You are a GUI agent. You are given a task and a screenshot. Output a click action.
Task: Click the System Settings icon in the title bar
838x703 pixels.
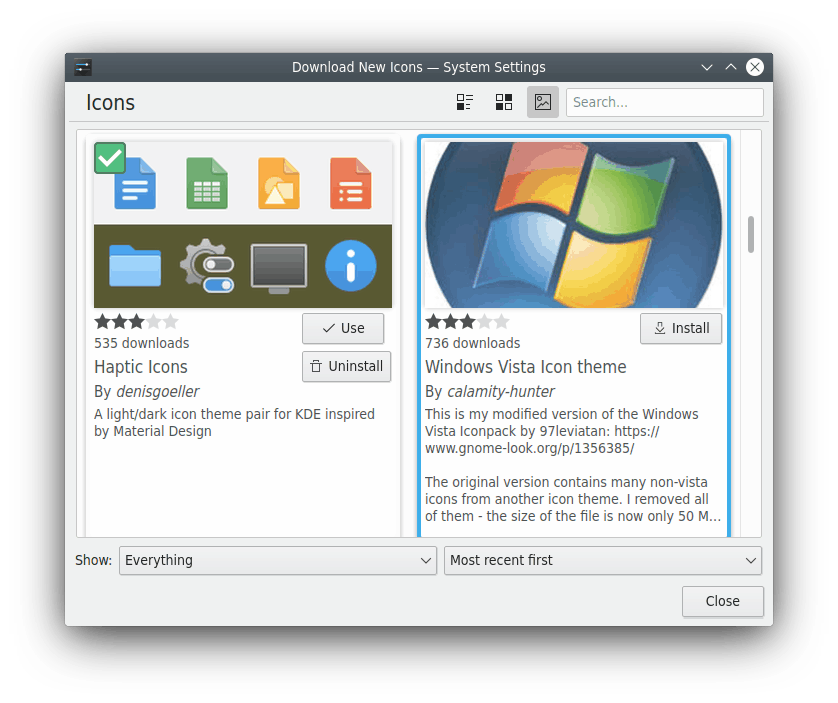point(82,67)
